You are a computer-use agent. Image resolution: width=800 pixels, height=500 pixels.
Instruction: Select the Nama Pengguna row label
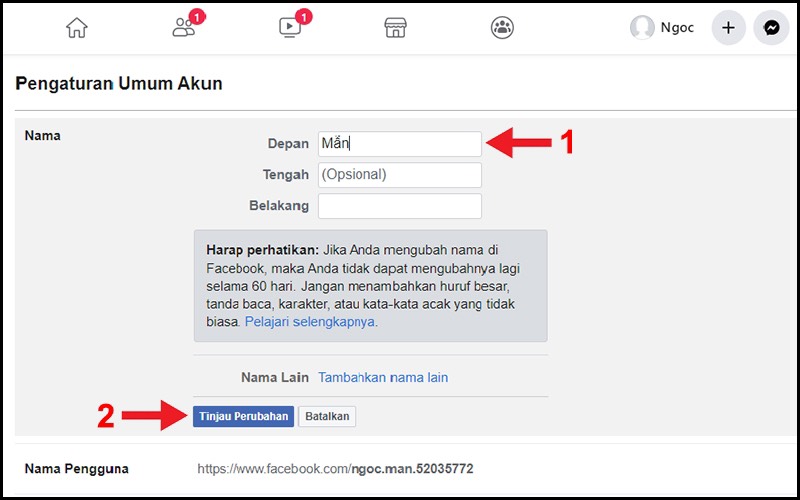(77, 469)
